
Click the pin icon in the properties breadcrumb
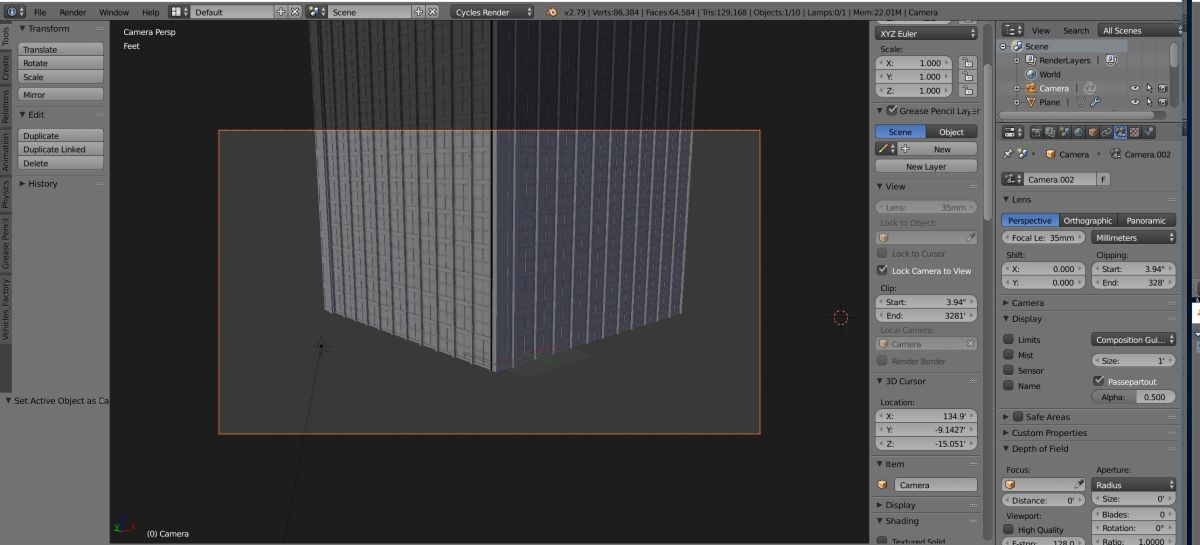point(1007,154)
